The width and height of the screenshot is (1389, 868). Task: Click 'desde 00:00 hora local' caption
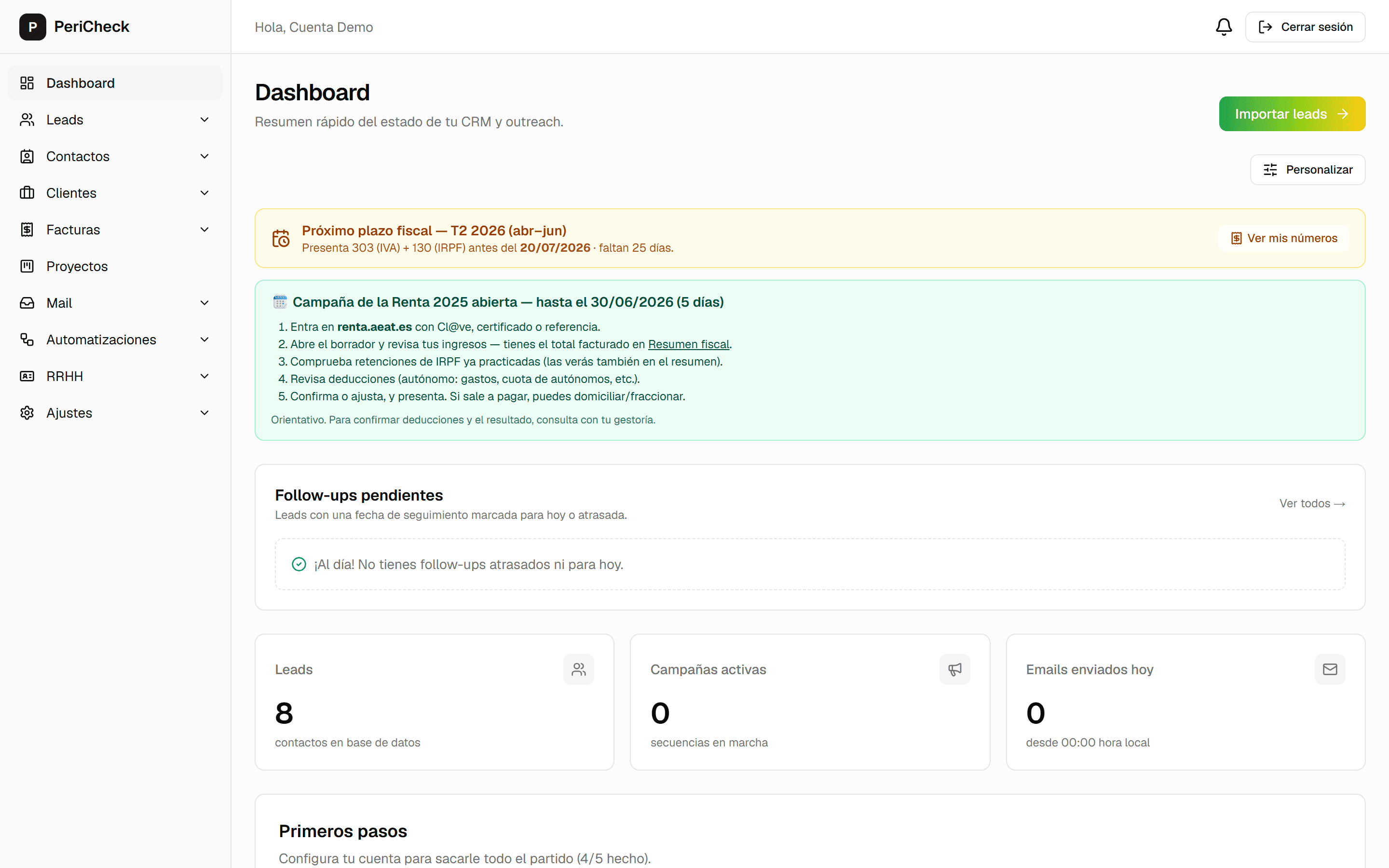(1088, 743)
